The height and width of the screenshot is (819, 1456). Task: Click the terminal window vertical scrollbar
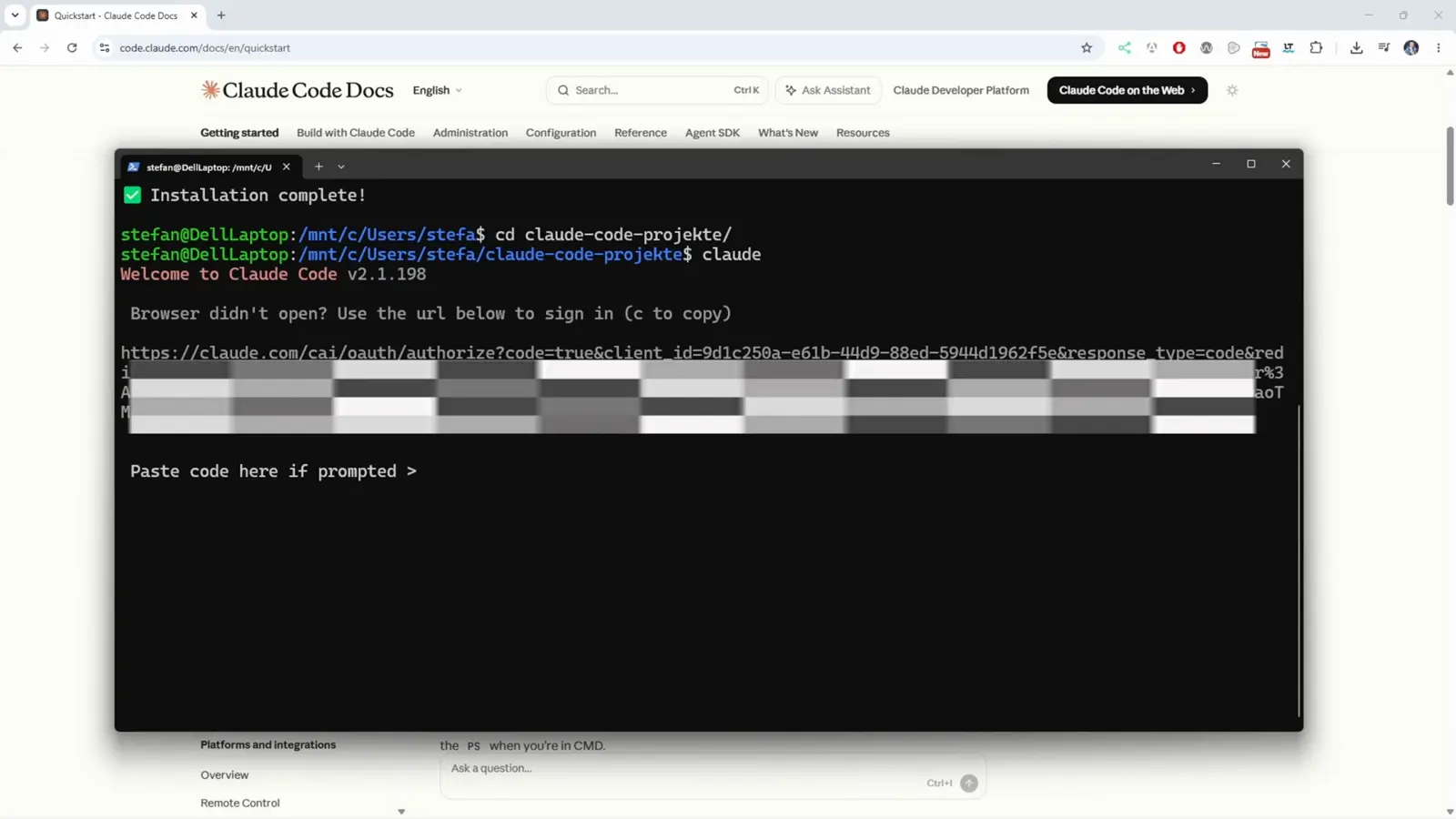click(x=1299, y=560)
